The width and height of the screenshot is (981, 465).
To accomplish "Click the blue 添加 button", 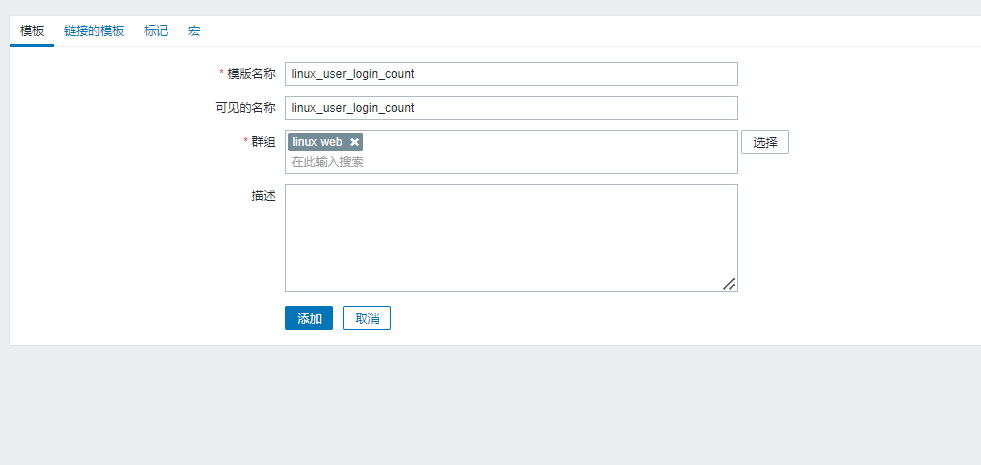I will point(309,318).
